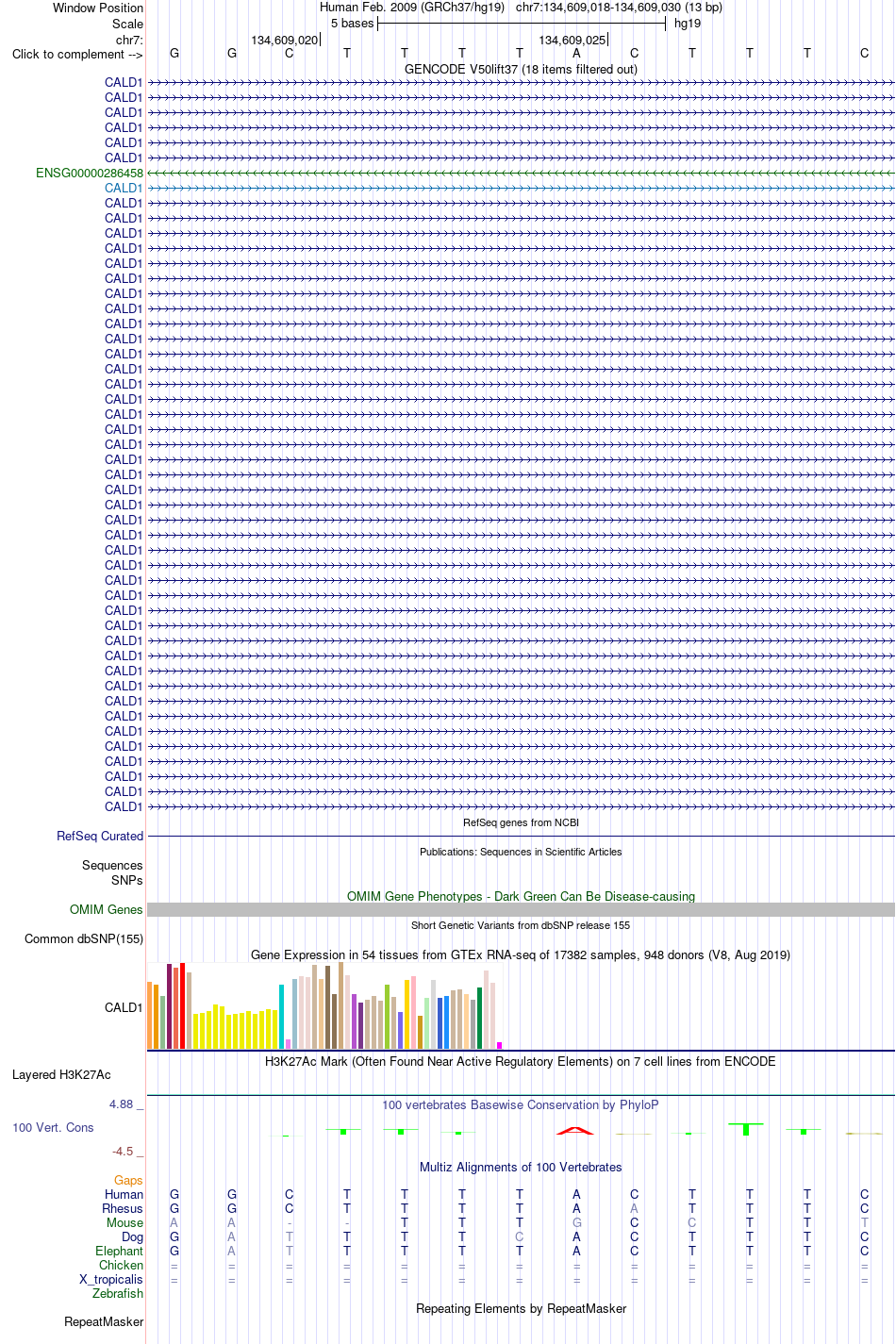Image resolution: width=896 pixels, height=1344 pixels.
Task: Open the H3K27Ac Mark track title
Action: click(x=521, y=1061)
